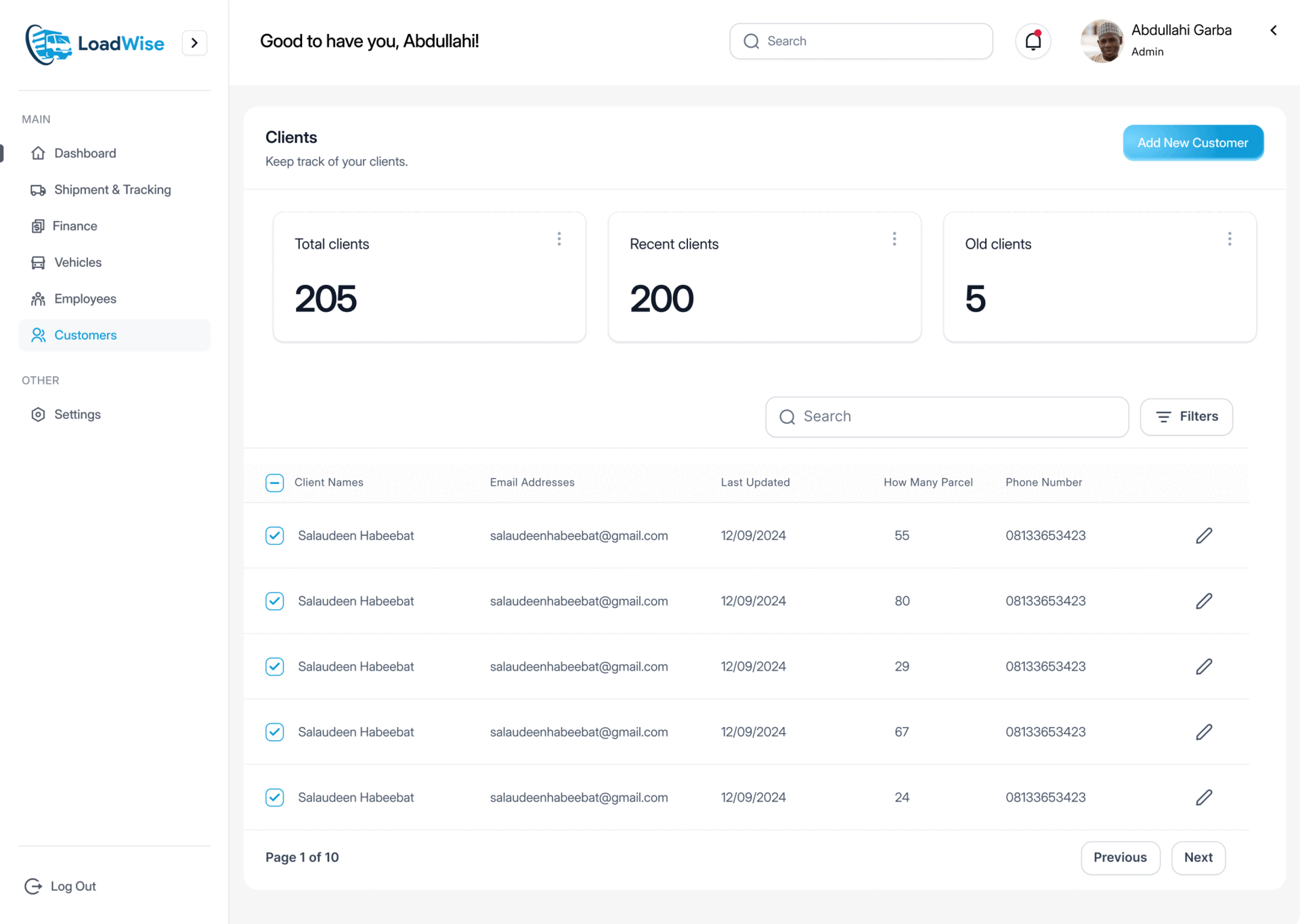Click the notification bell icon
The width and height of the screenshot is (1300, 924).
[x=1033, y=41]
